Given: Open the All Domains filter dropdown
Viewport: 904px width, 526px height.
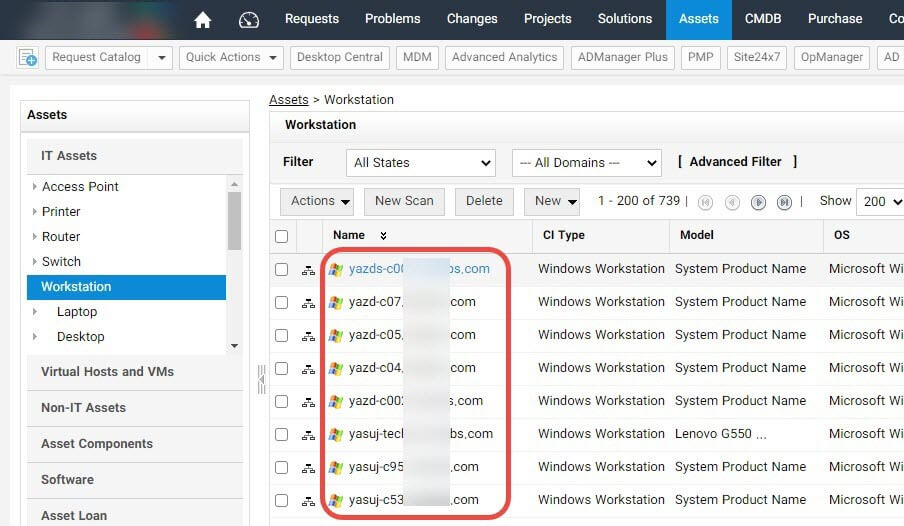Looking at the screenshot, I should tap(586, 163).
